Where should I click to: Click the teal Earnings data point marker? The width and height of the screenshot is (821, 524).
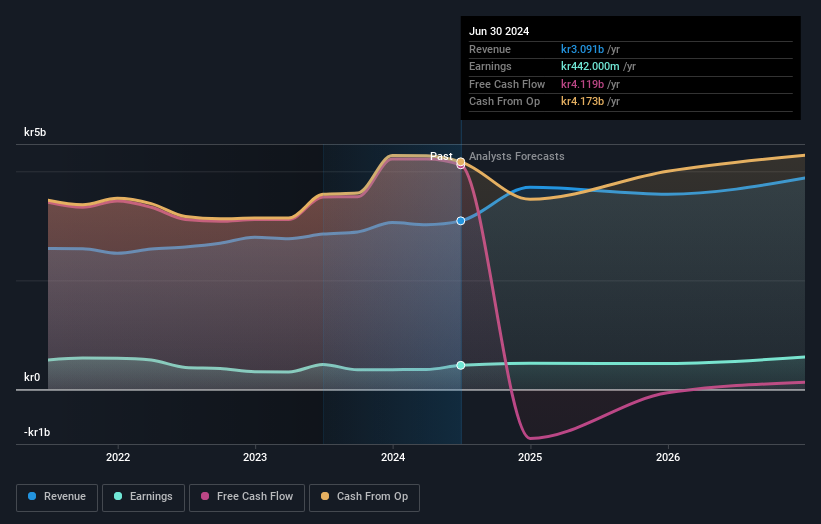pos(461,365)
